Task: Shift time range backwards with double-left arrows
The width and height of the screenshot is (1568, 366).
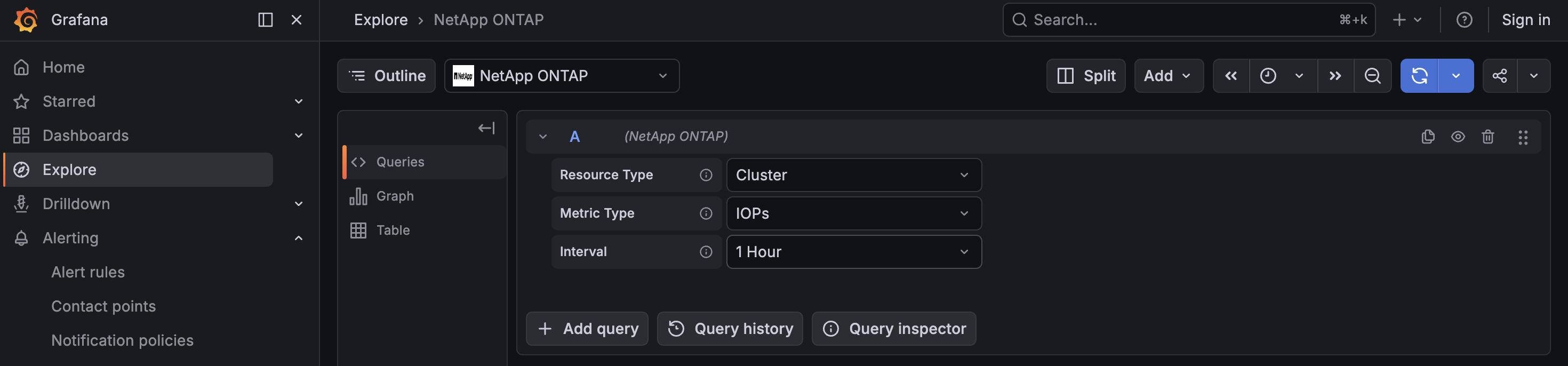Action: coord(1231,76)
